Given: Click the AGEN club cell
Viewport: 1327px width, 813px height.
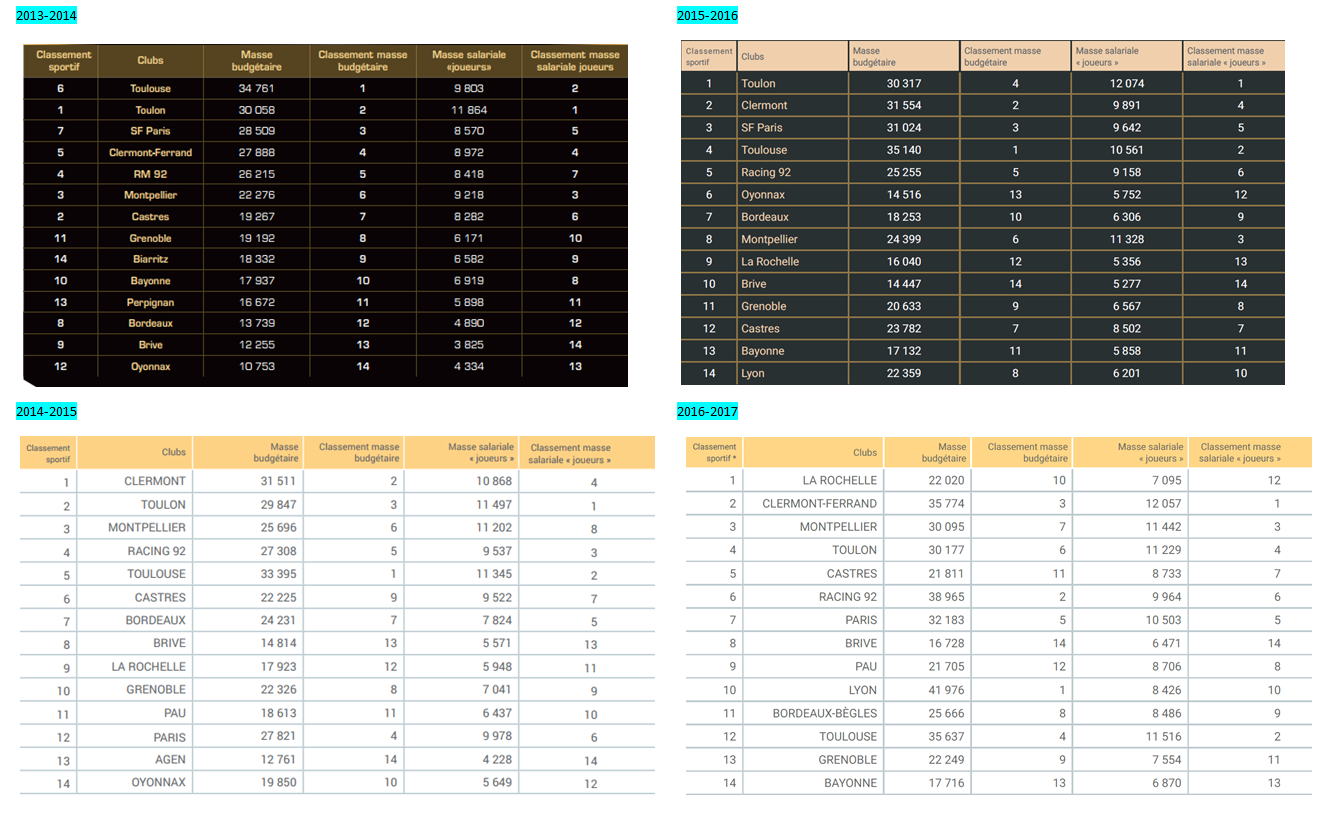Looking at the screenshot, I should point(170,759).
